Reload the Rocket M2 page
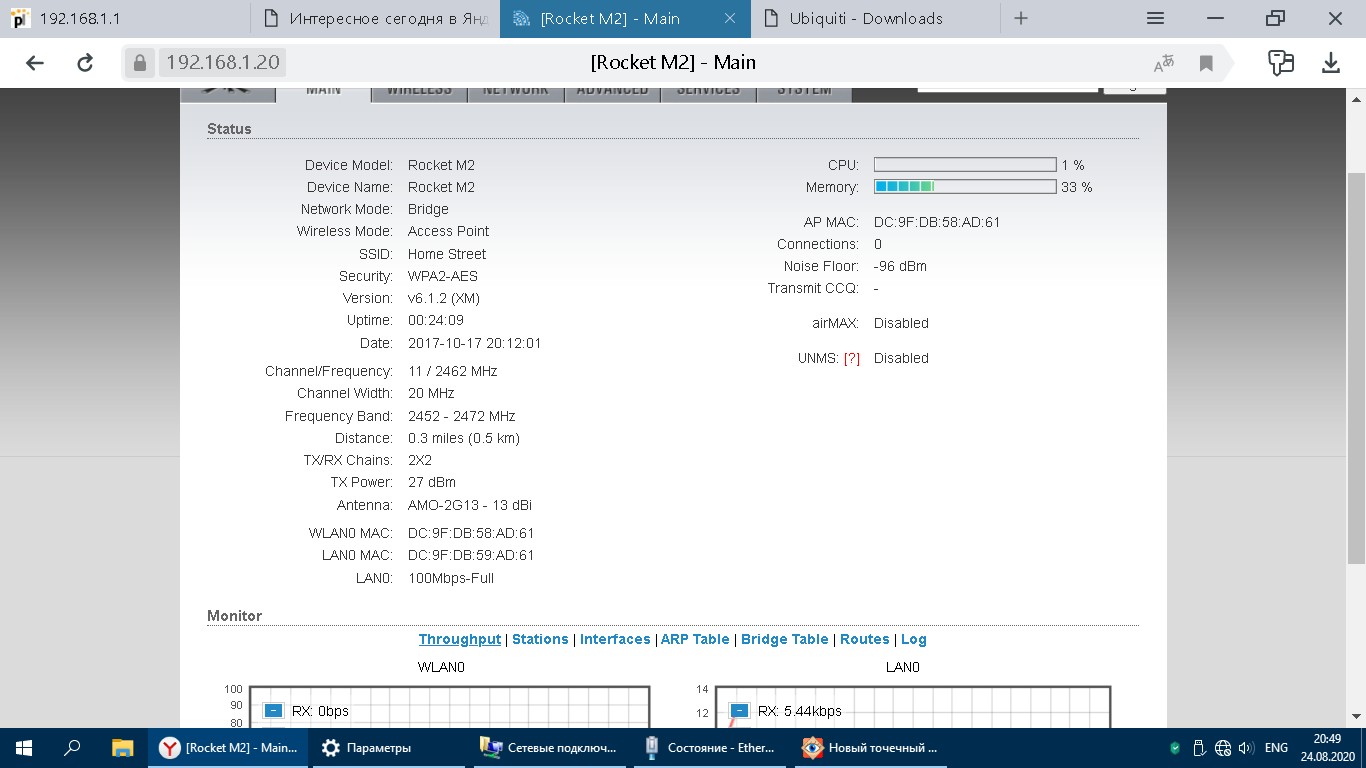1366x768 pixels. tap(86, 63)
